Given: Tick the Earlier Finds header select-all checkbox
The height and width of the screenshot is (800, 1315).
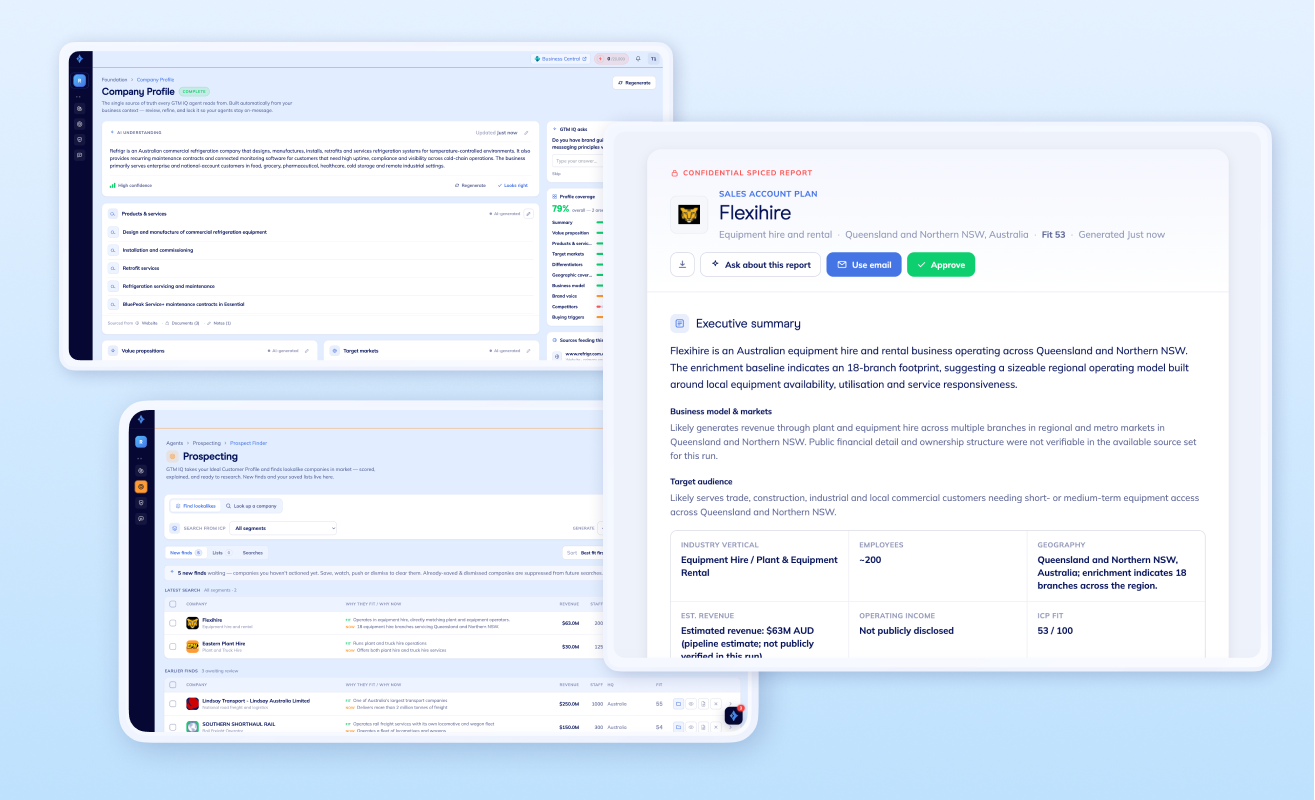Looking at the screenshot, I should 173,684.
